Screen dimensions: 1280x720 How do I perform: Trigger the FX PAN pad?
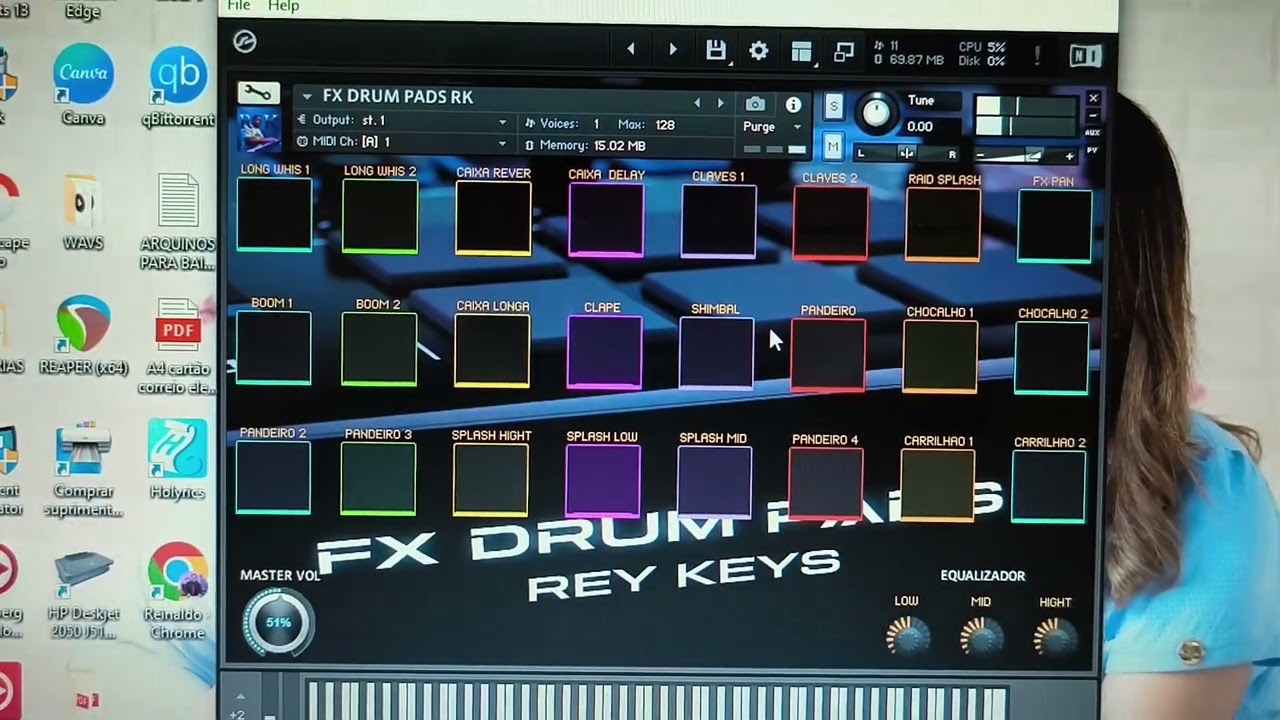click(x=1055, y=227)
